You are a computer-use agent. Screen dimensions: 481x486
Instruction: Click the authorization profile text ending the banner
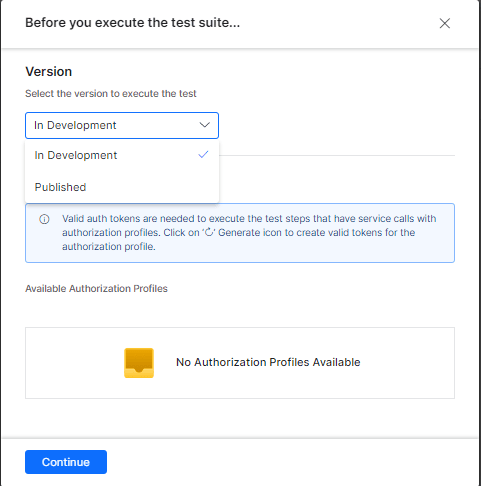coord(109,247)
